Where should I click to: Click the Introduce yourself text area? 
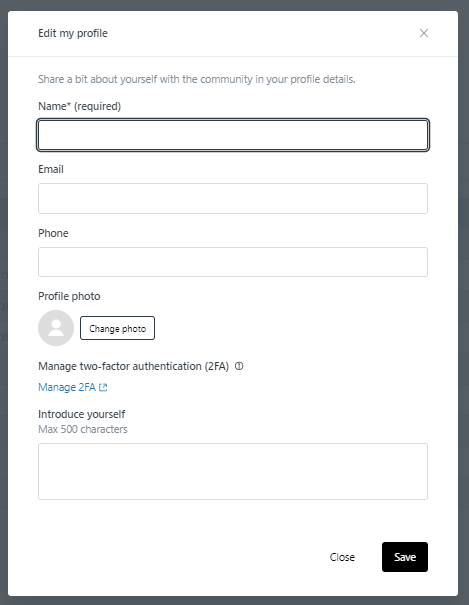click(x=233, y=471)
